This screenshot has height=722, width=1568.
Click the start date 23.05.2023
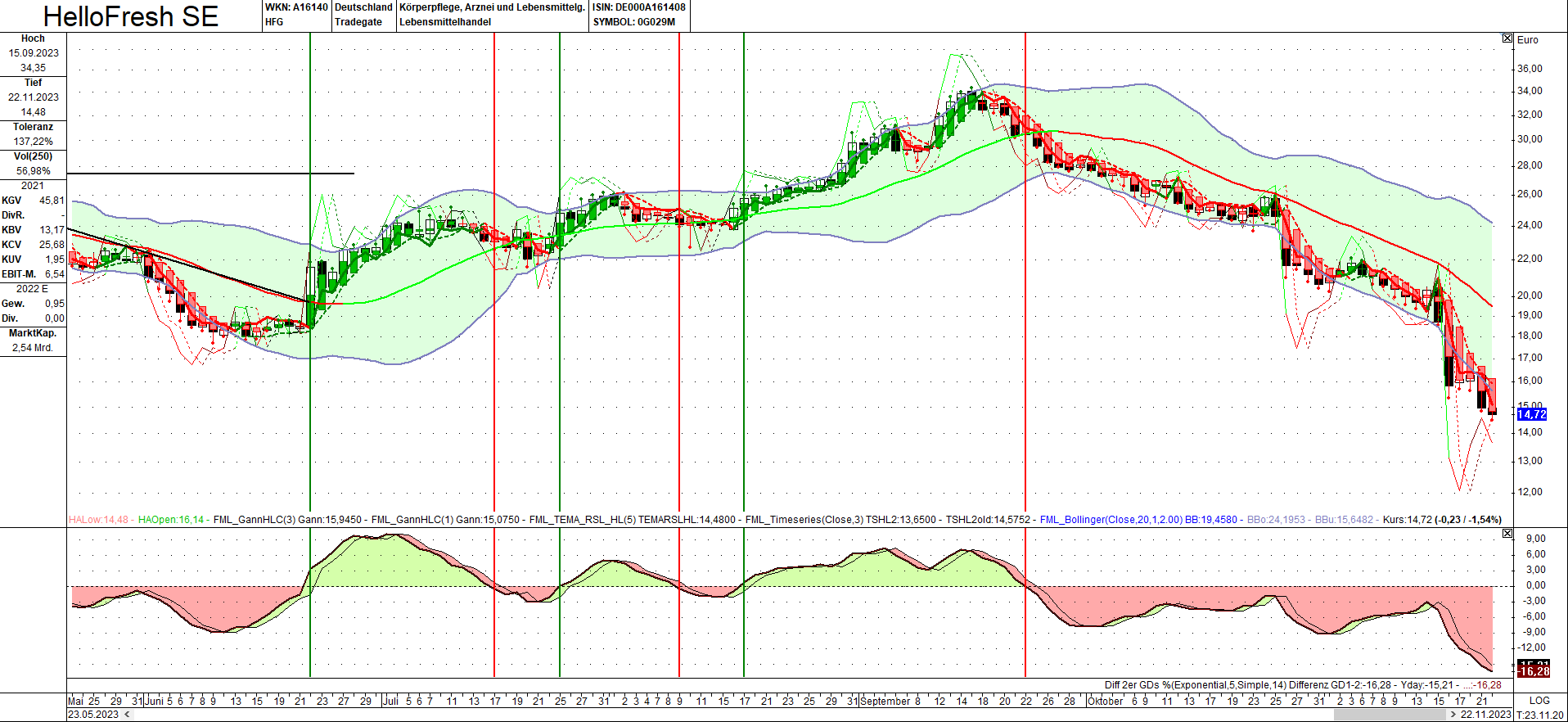[93, 715]
